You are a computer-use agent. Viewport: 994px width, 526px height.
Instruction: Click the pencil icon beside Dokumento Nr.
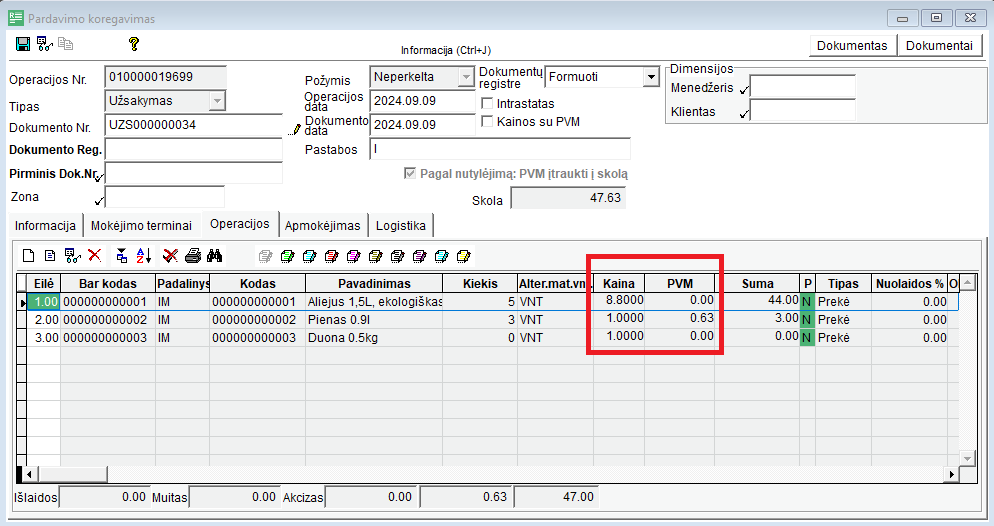coord(295,128)
